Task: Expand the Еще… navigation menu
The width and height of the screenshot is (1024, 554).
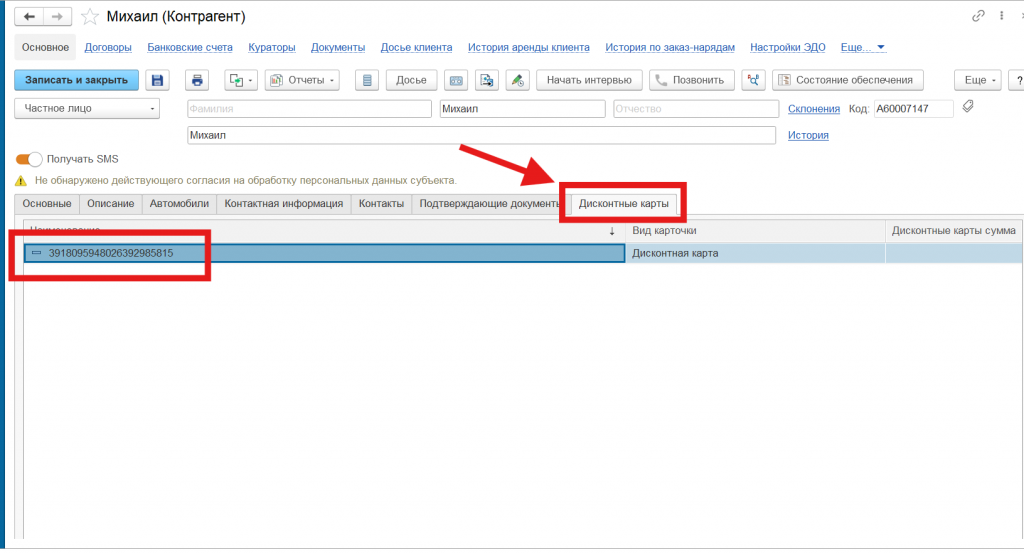Action: [863, 47]
